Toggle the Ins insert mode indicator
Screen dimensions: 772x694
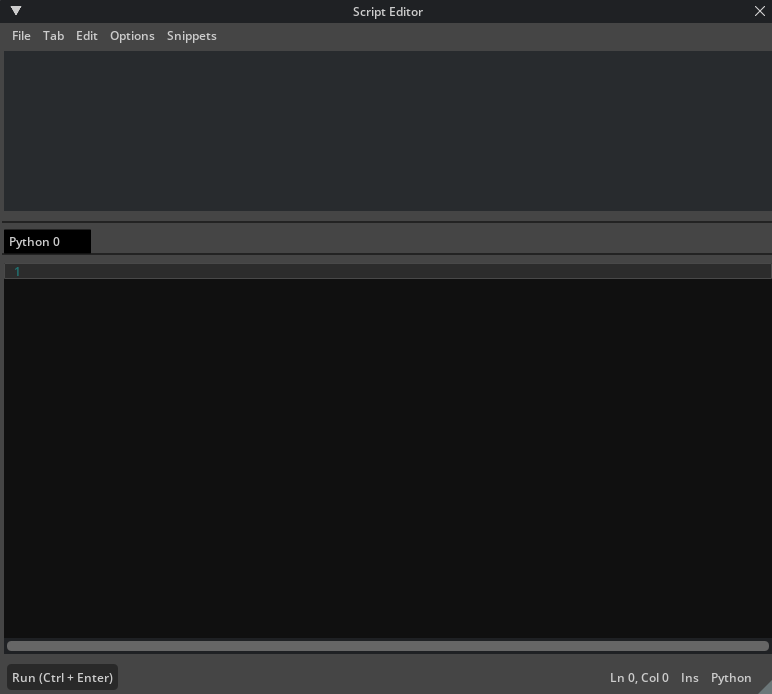click(689, 678)
